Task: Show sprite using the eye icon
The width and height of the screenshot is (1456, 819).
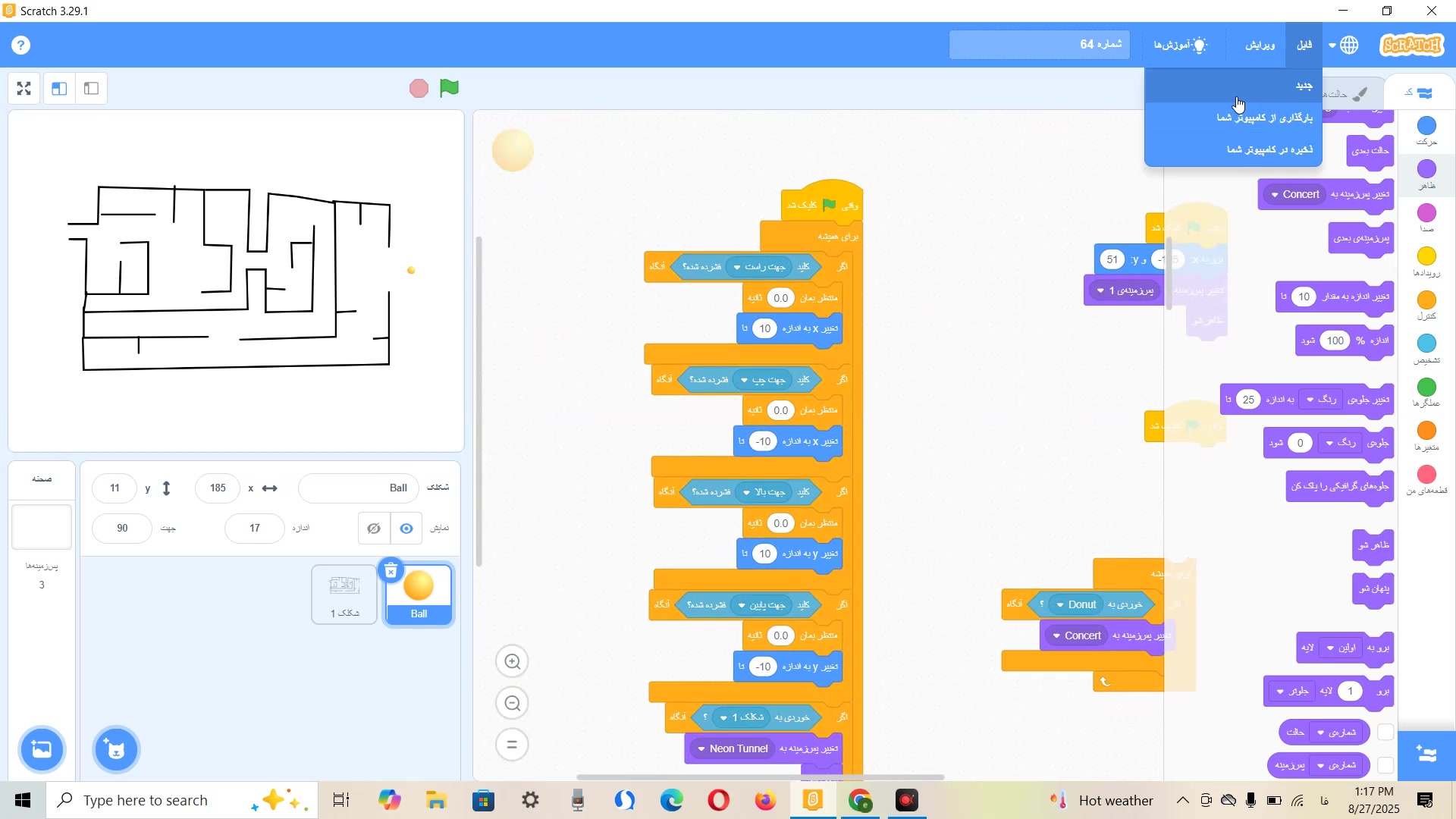Action: 406,529
